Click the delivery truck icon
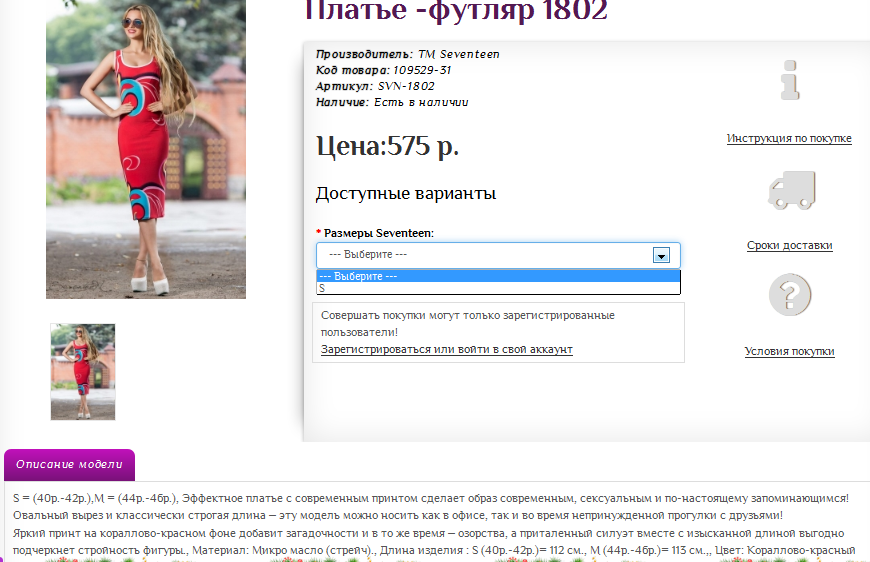Screen dimensions: 870x562 click(790, 190)
